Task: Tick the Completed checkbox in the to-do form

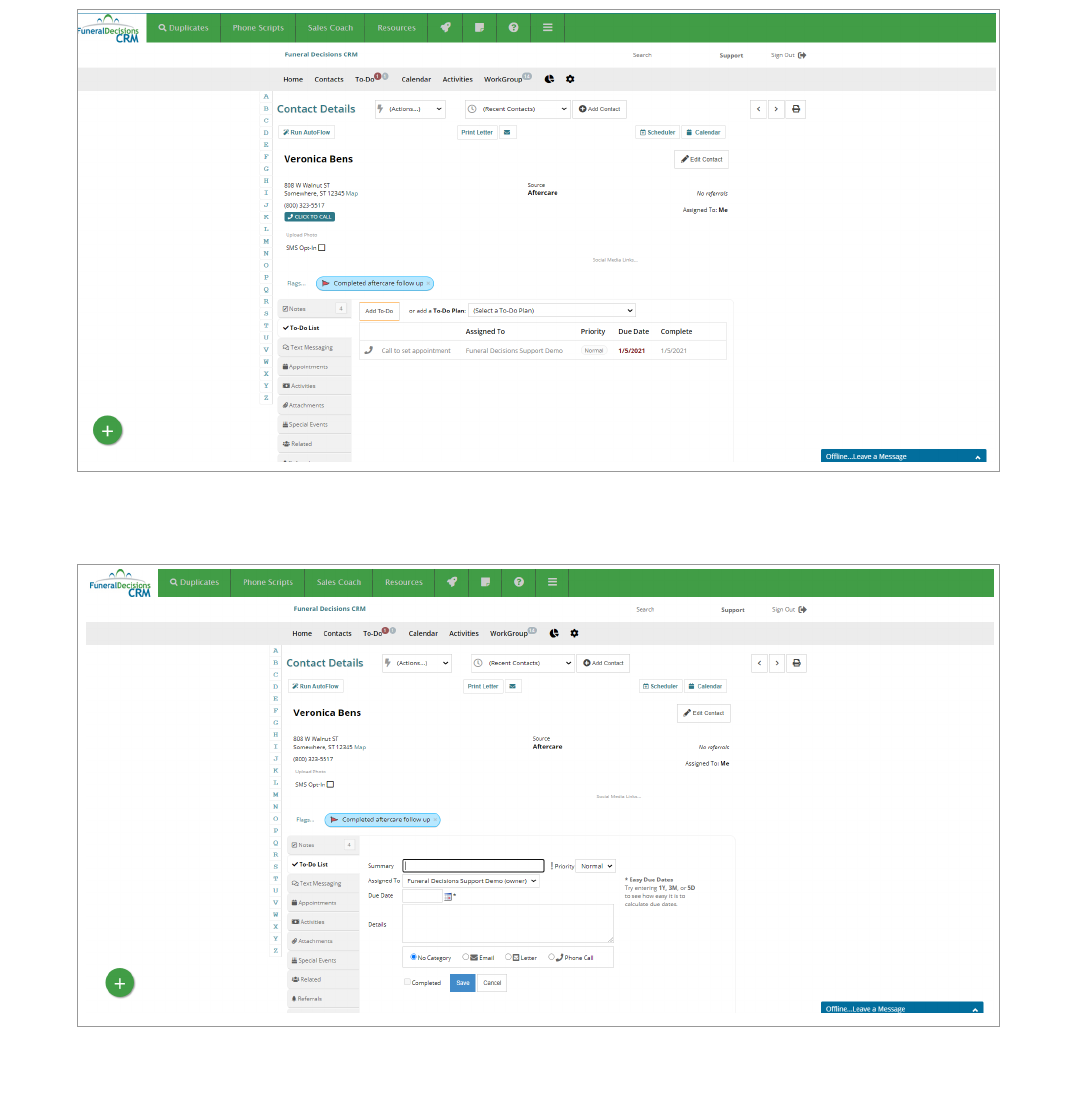Action: tap(408, 982)
